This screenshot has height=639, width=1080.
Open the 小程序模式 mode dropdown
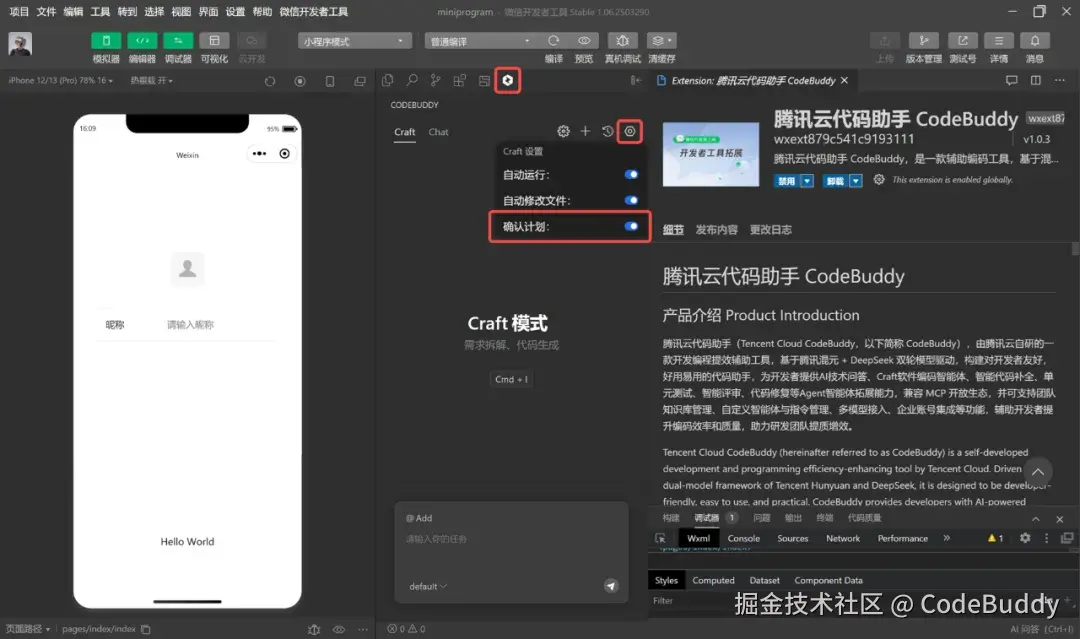(354, 40)
